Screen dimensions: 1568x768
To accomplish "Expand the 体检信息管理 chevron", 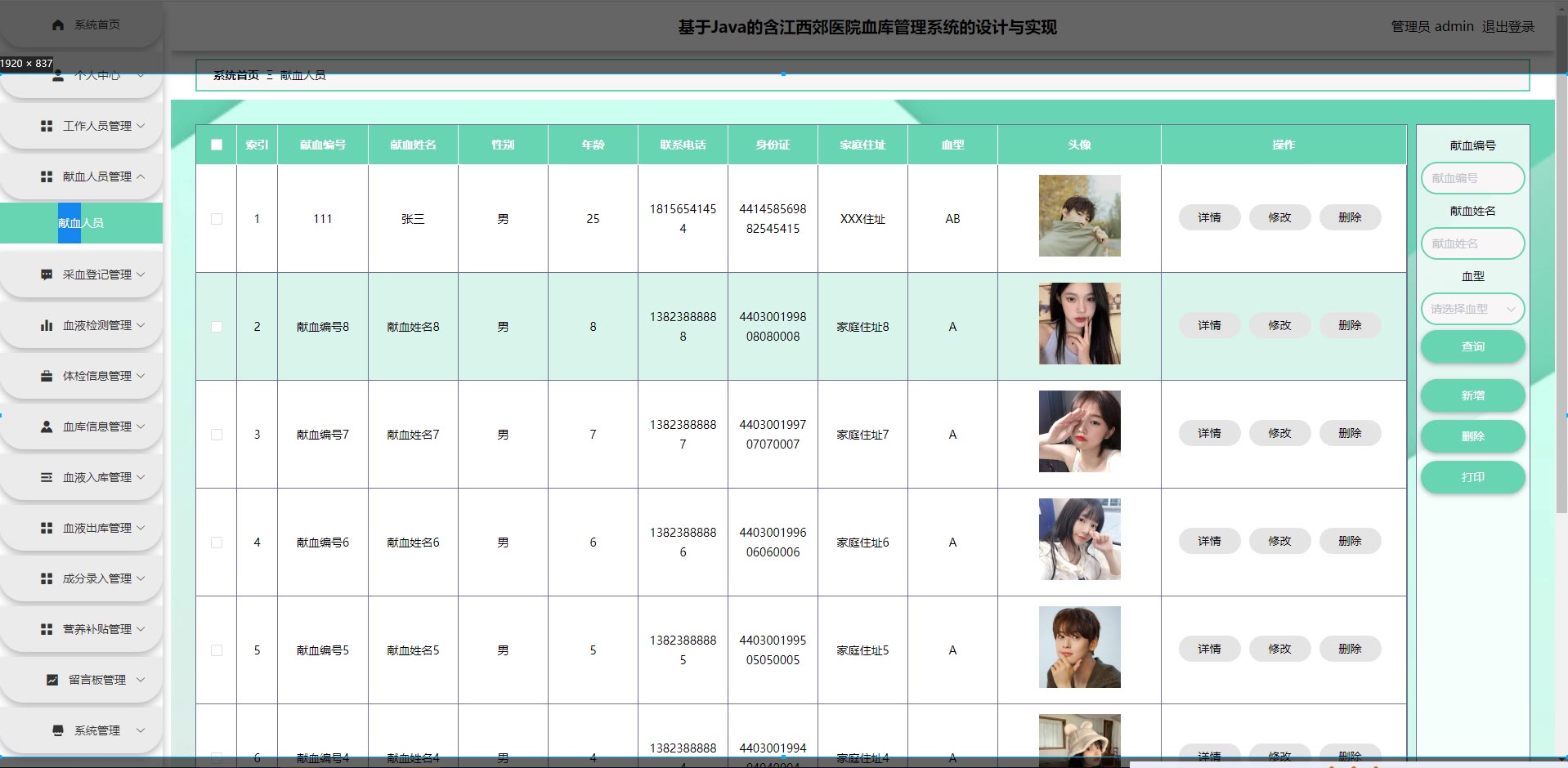I will [x=141, y=376].
